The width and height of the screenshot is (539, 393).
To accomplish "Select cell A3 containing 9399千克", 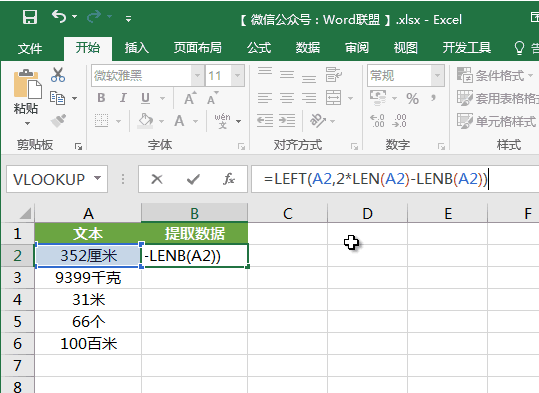I will pos(88,277).
